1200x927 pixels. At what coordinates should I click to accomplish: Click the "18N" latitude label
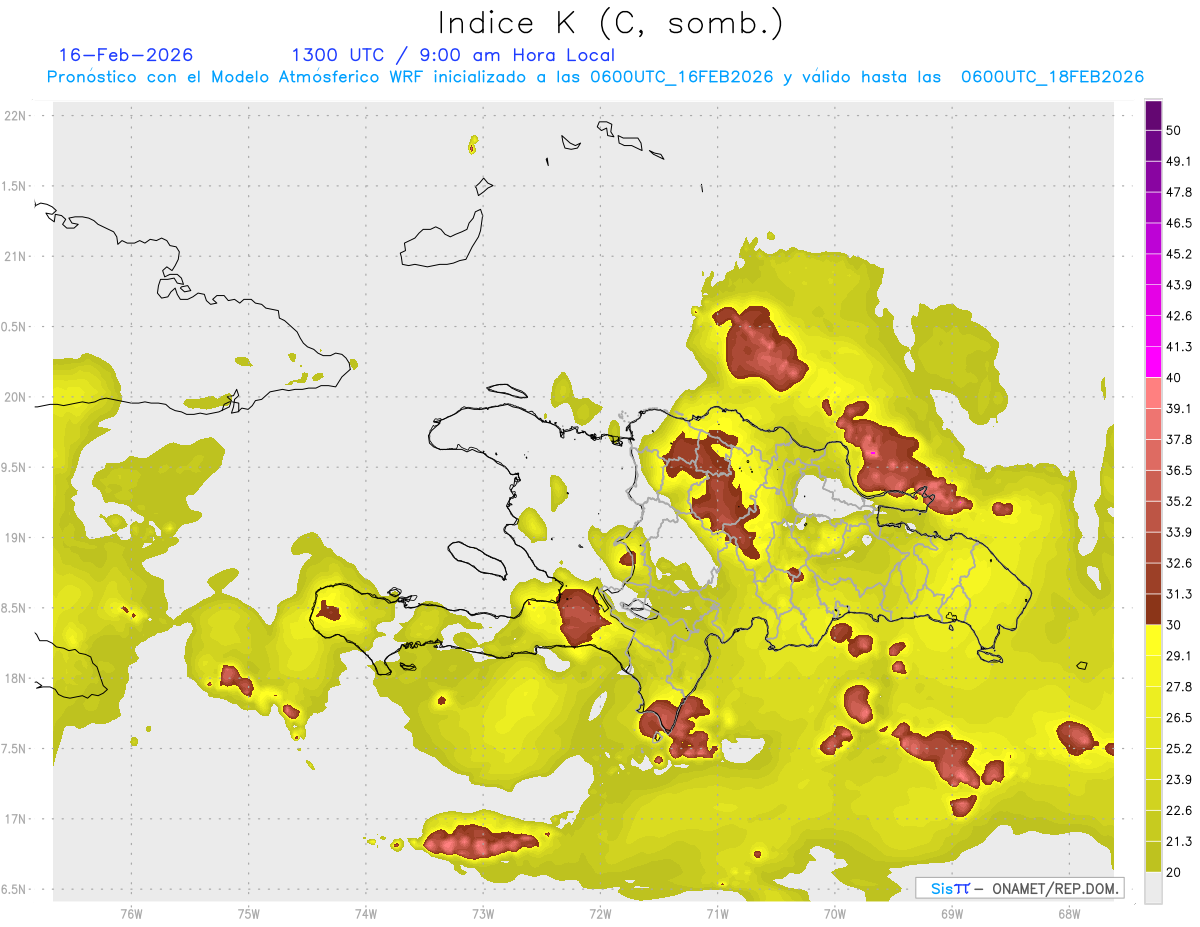[x=17, y=679]
